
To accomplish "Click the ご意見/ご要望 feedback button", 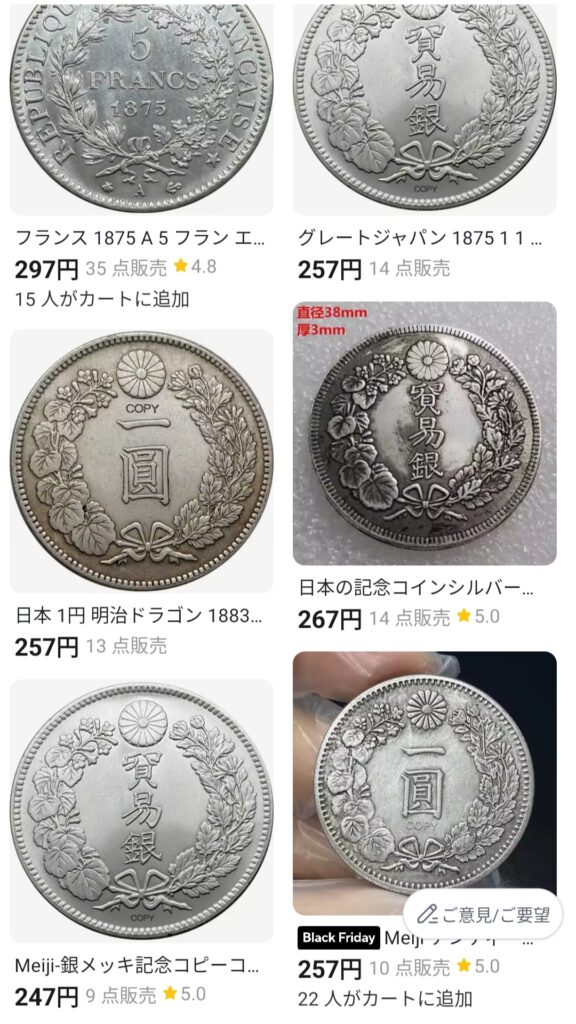I will (x=483, y=914).
